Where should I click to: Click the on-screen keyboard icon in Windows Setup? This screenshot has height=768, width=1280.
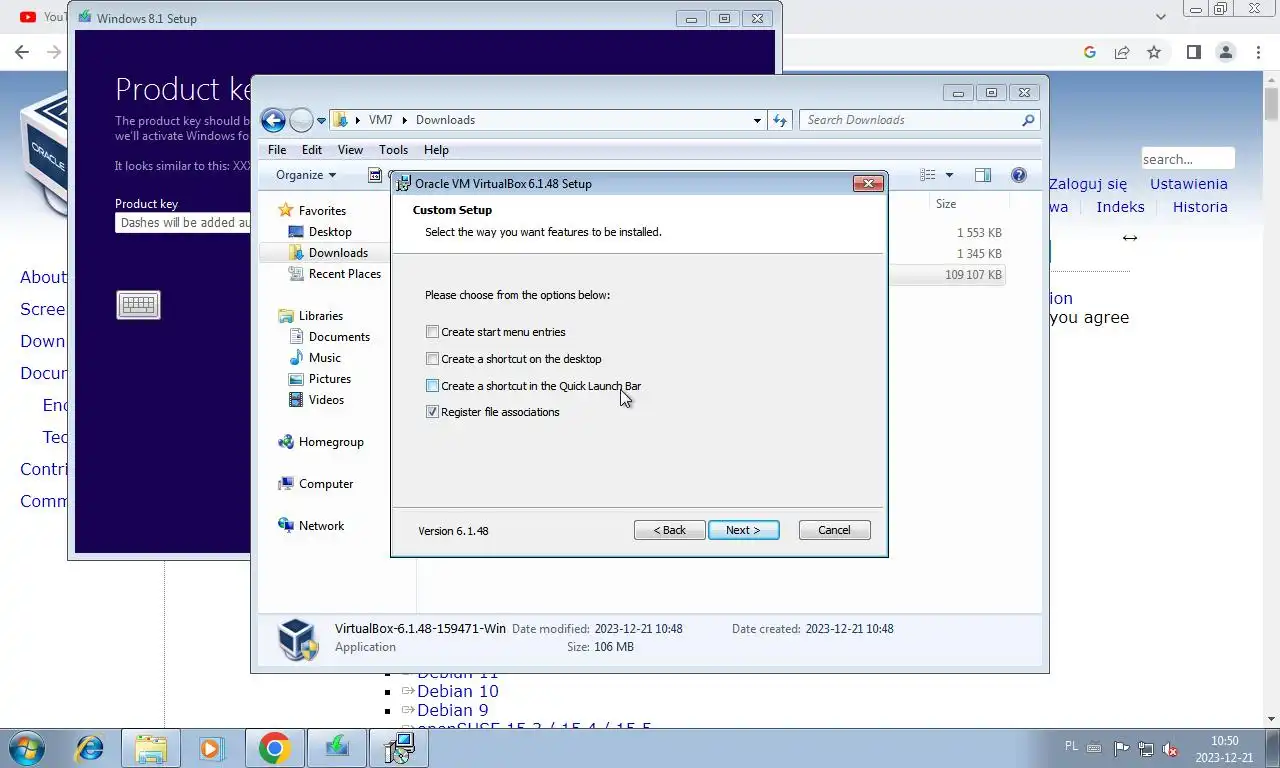tap(138, 305)
